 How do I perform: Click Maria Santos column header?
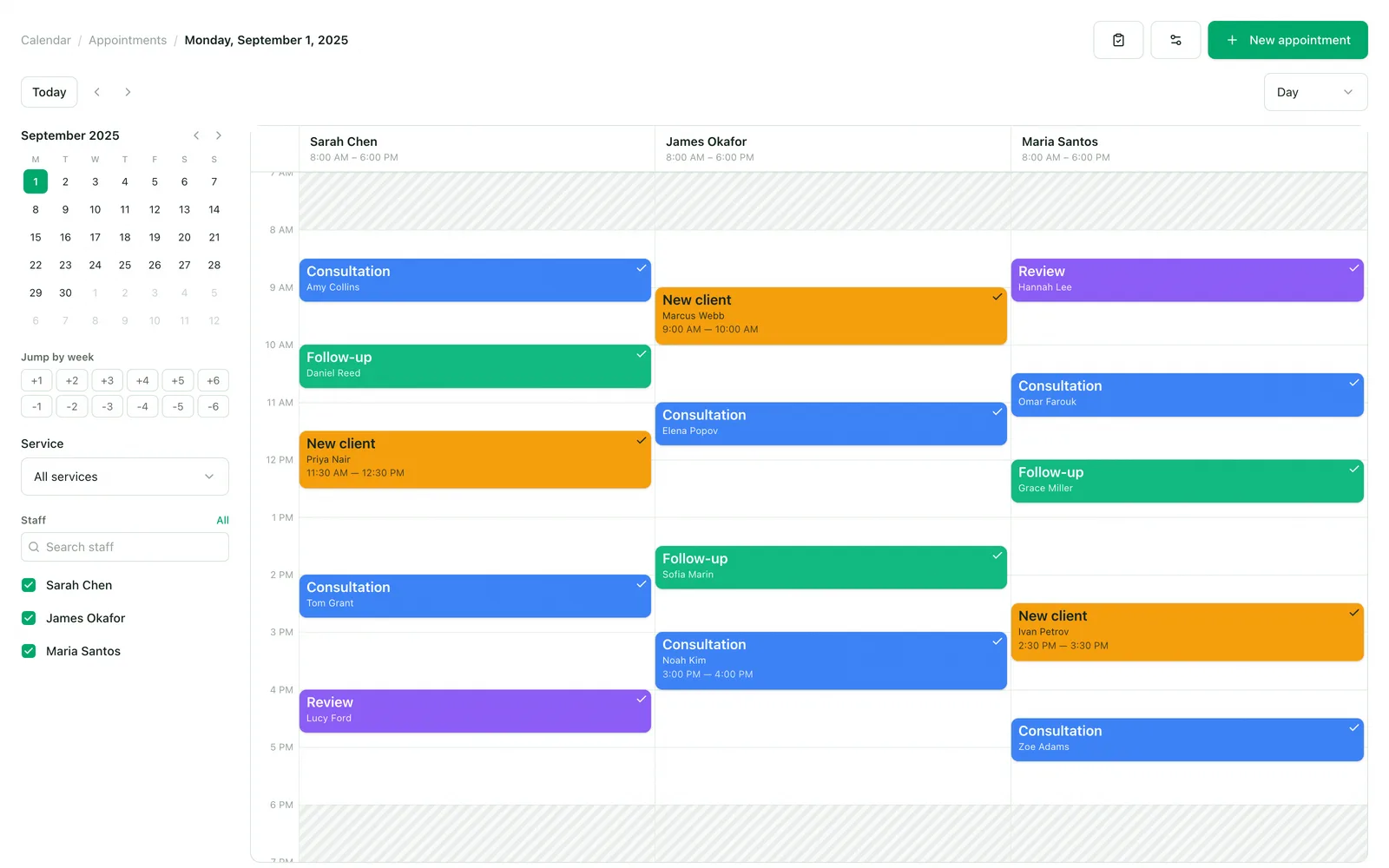1188,148
